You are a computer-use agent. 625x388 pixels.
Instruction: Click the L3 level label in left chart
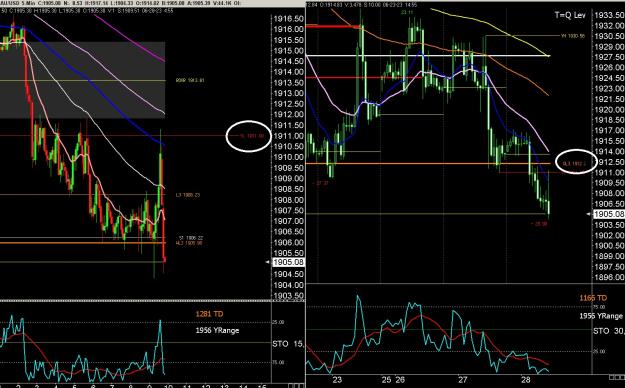[188, 195]
